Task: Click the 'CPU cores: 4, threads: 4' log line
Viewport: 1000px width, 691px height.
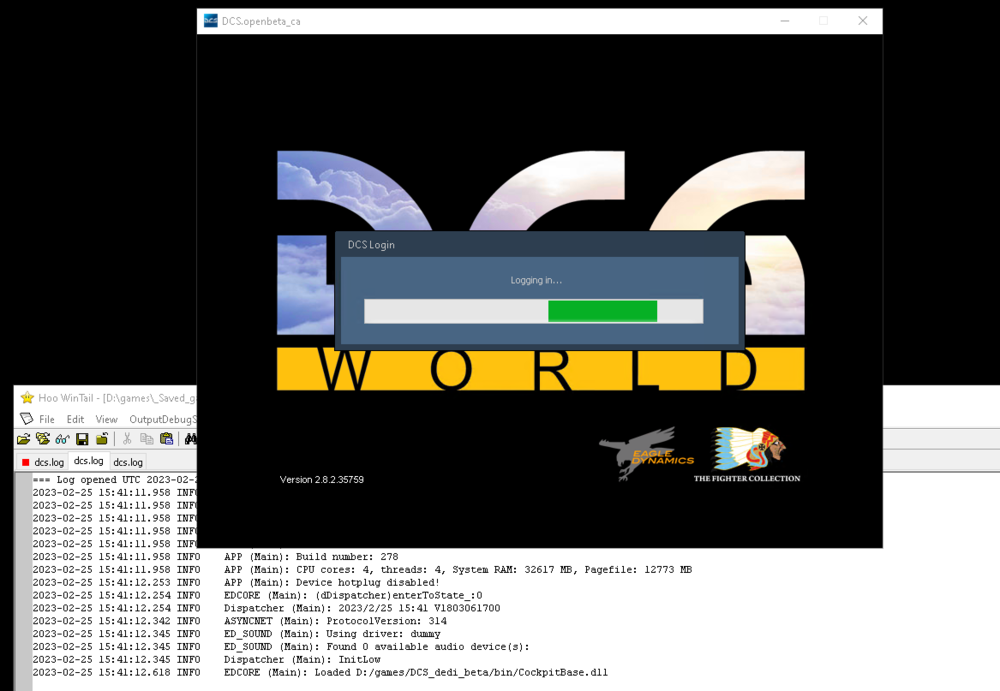Action: click(362, 570)
